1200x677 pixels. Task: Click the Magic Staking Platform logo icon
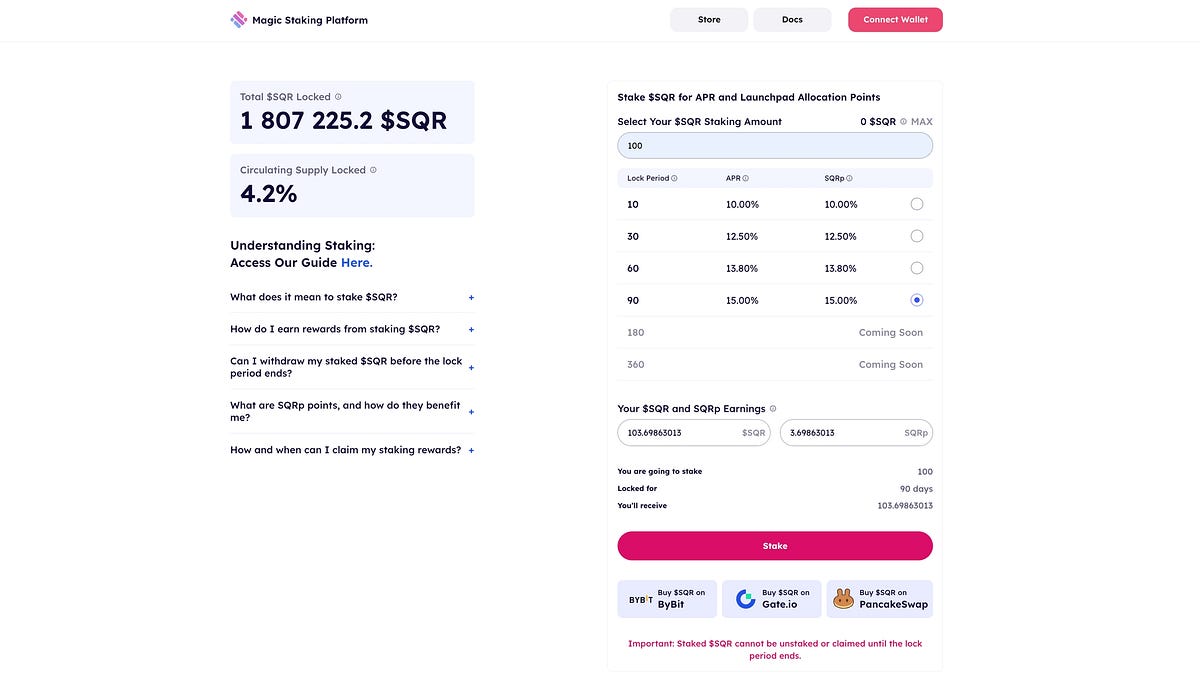point(239,20)
